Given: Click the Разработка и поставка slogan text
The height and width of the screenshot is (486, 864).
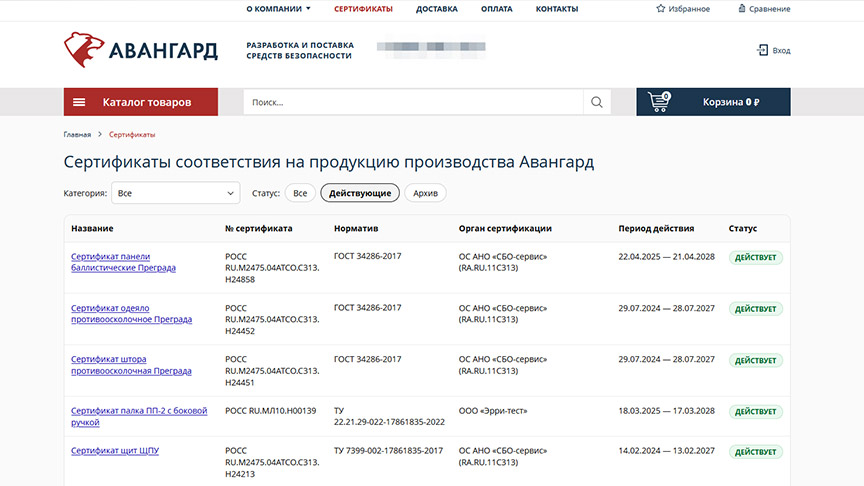Looking at the screenshot, I should click(300, 50).
